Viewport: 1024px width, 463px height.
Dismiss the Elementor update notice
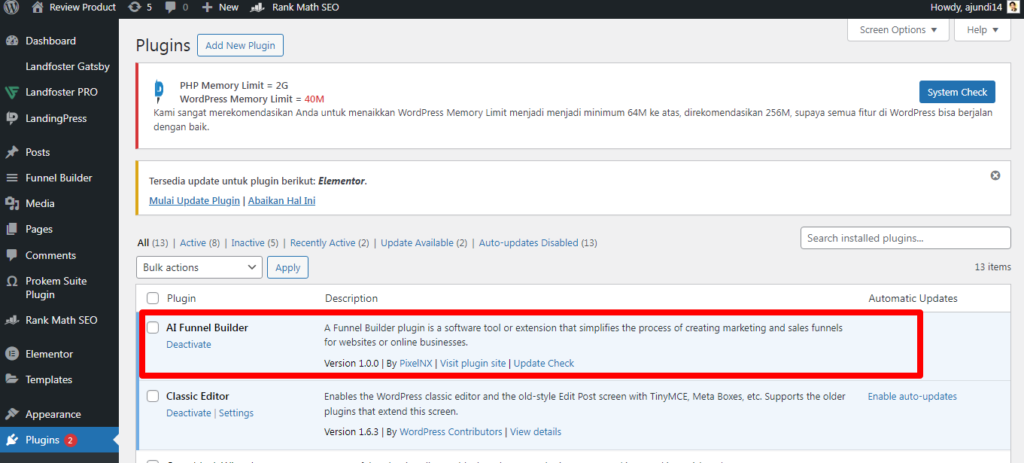tap(995, 175)
